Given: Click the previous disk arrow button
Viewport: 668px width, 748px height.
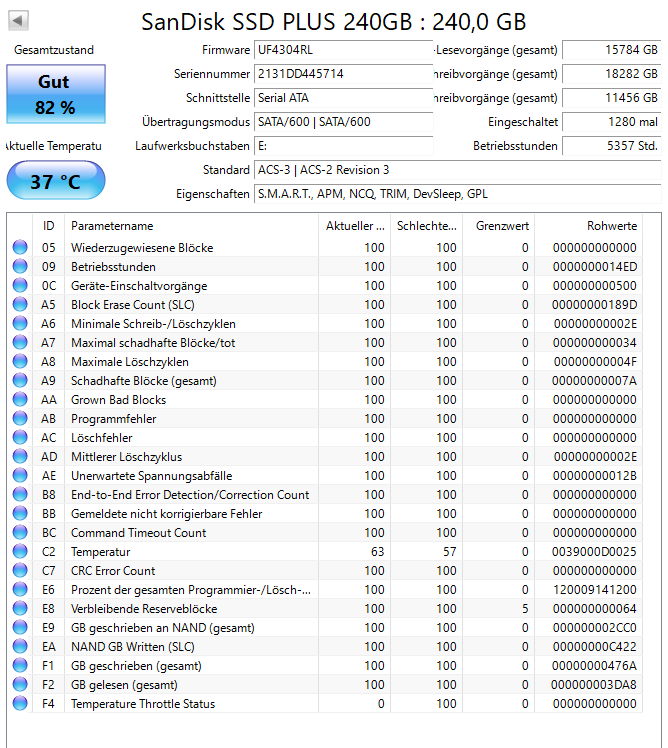Looking at the screenshot, I should pyautogui.click(x=19, y=21).
